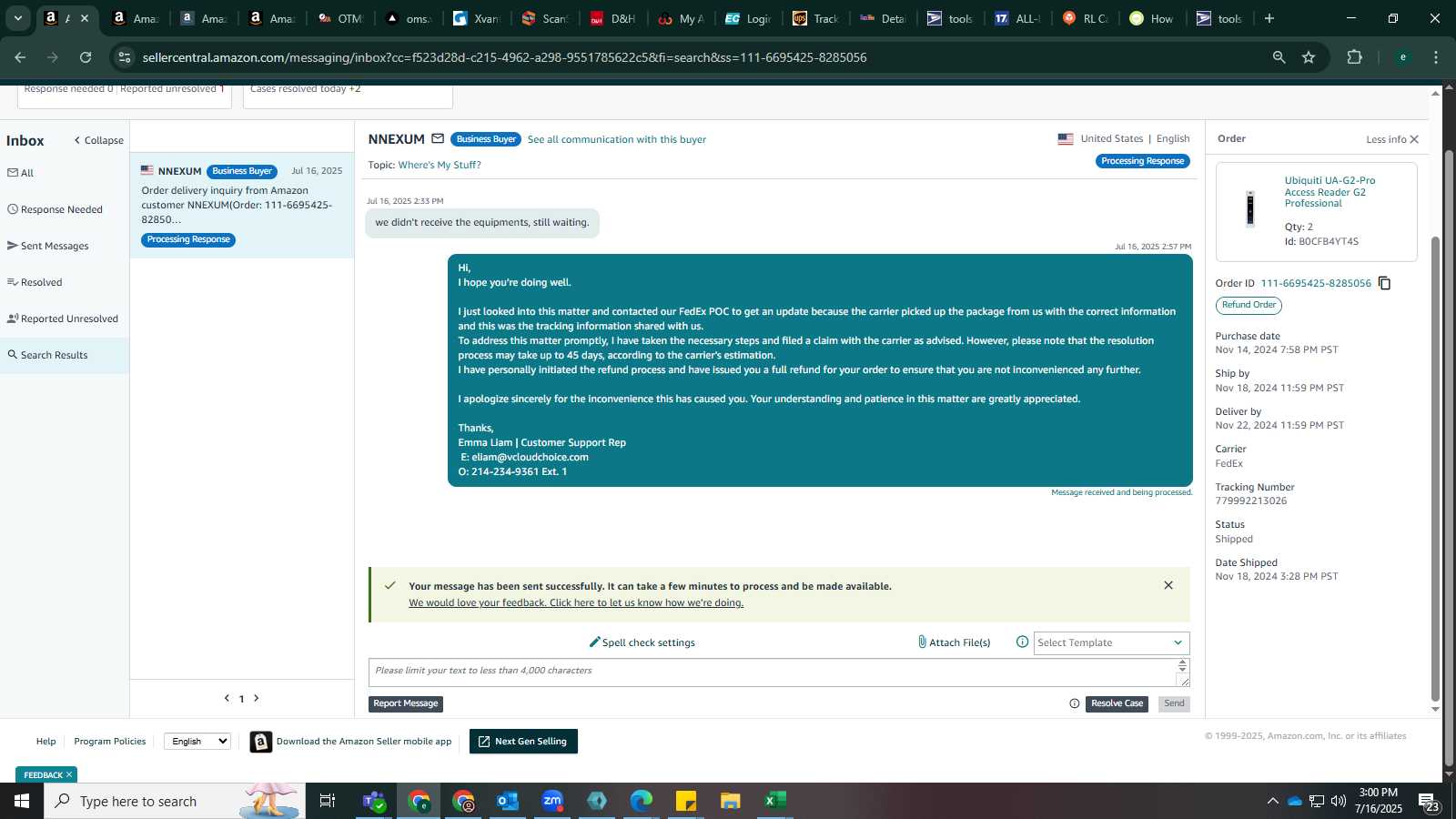Image resolution: width=1456 pixels, height=819 pixels.
Task: Switch to the ALL-I browser tab
Action: point(1018,18)
